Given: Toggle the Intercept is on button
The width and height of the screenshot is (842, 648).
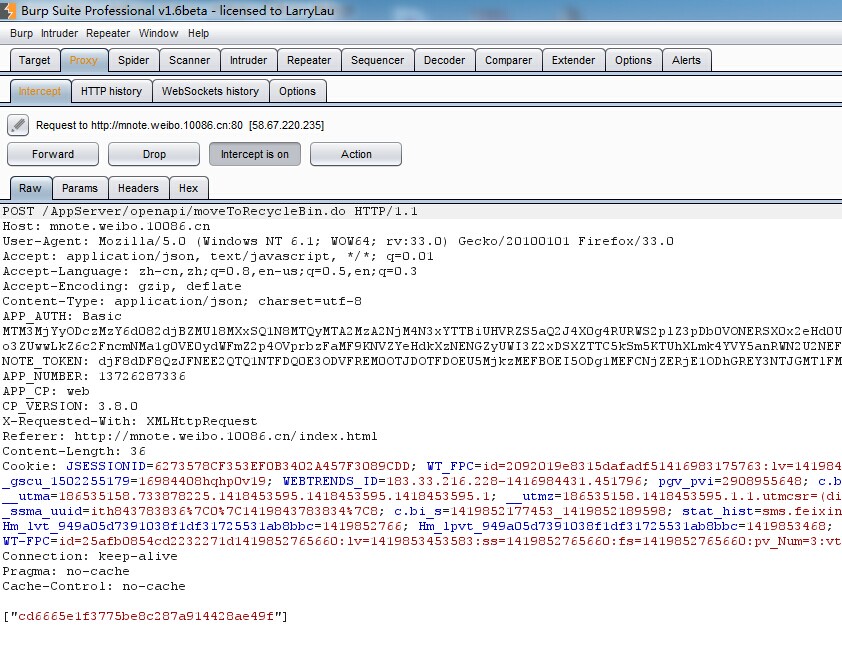Looking at the screenshot, I should pyautogui.click(x=255, y=154).
